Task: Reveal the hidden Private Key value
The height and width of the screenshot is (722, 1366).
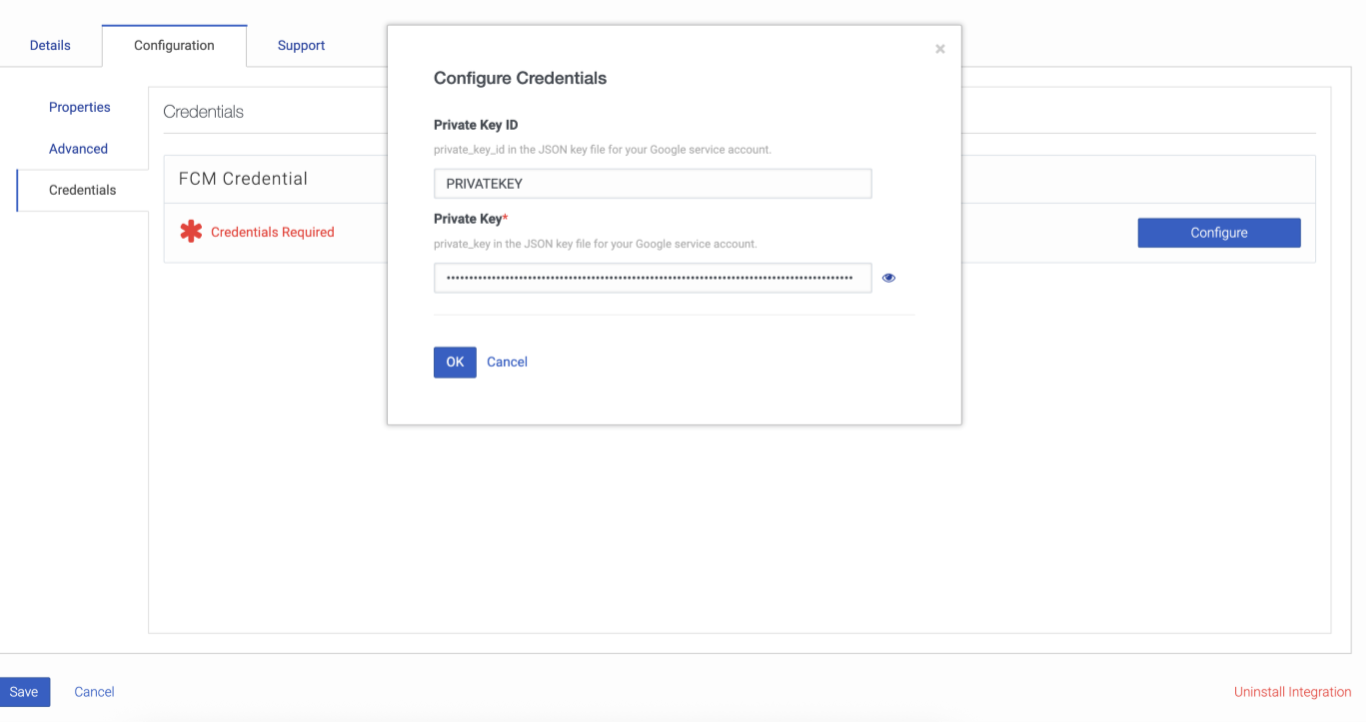Action: click(x=889, y=278)
